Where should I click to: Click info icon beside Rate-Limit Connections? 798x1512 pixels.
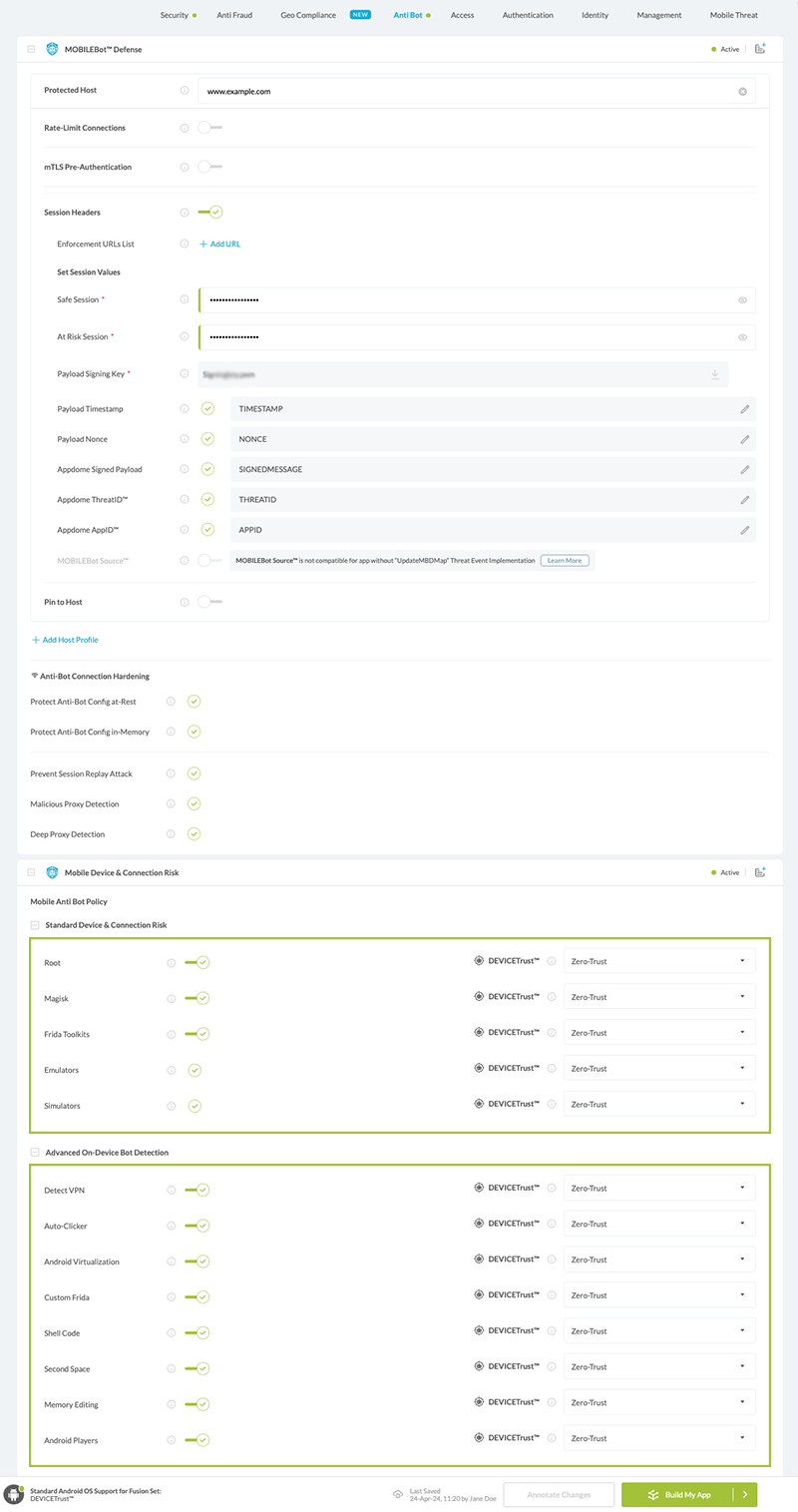pos(185,128)
